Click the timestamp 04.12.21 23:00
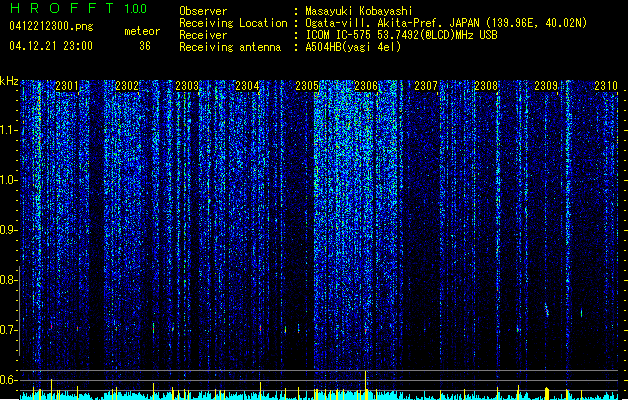 (51, 46)
